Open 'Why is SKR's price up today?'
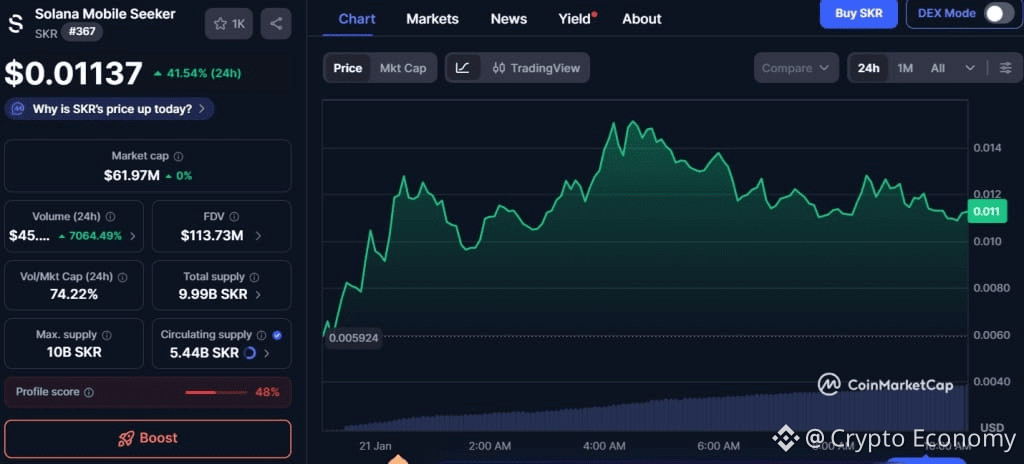This screenshot has width=1024, height=464. tap(110, 109)
